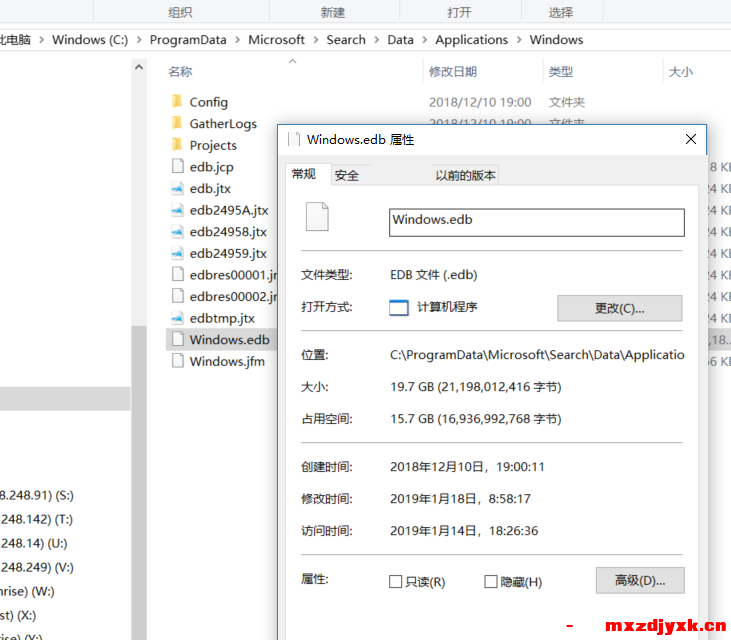Select the GatherLogs folder icon
The width and height of the screenshot is (731, 640).
[x=177, y=124]
